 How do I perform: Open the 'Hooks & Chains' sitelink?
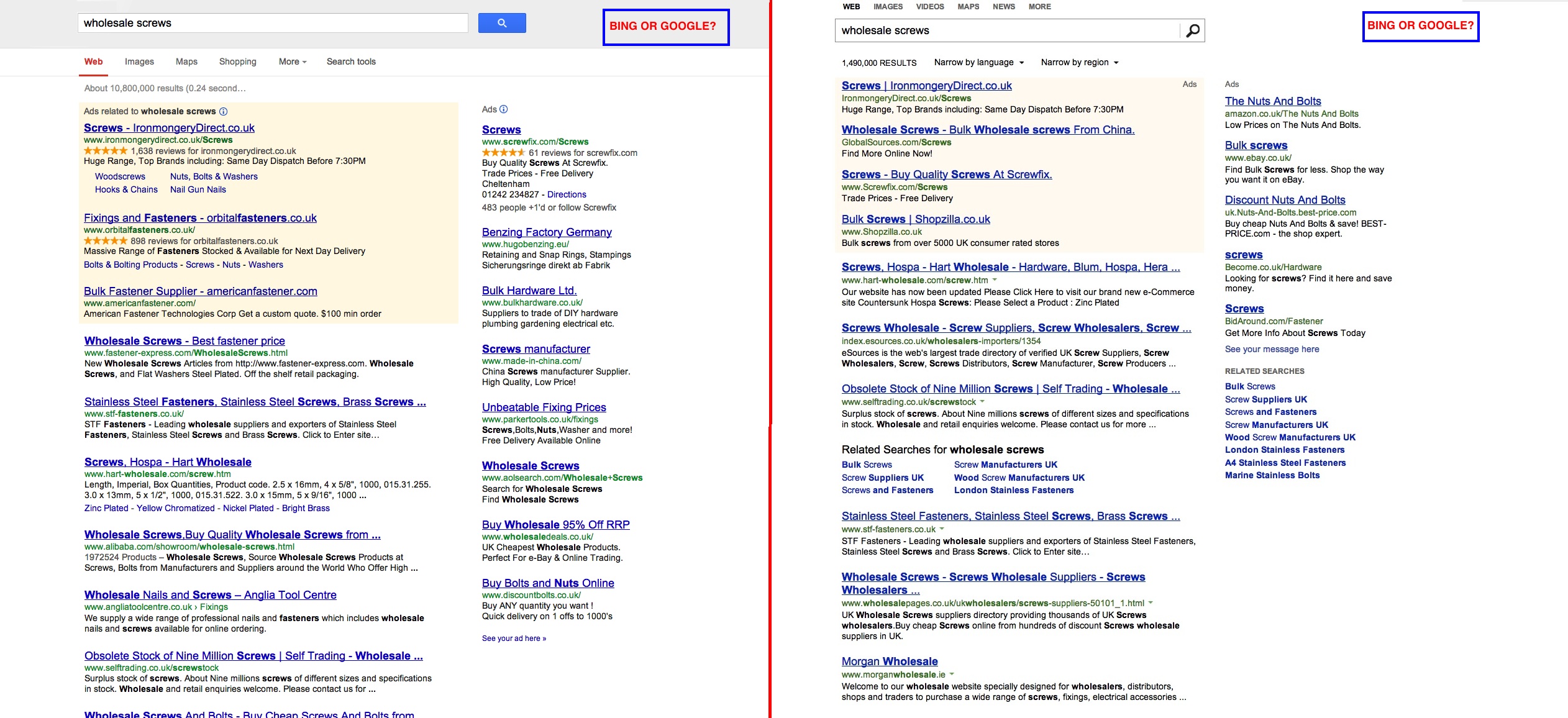click(x=126, y=189)
